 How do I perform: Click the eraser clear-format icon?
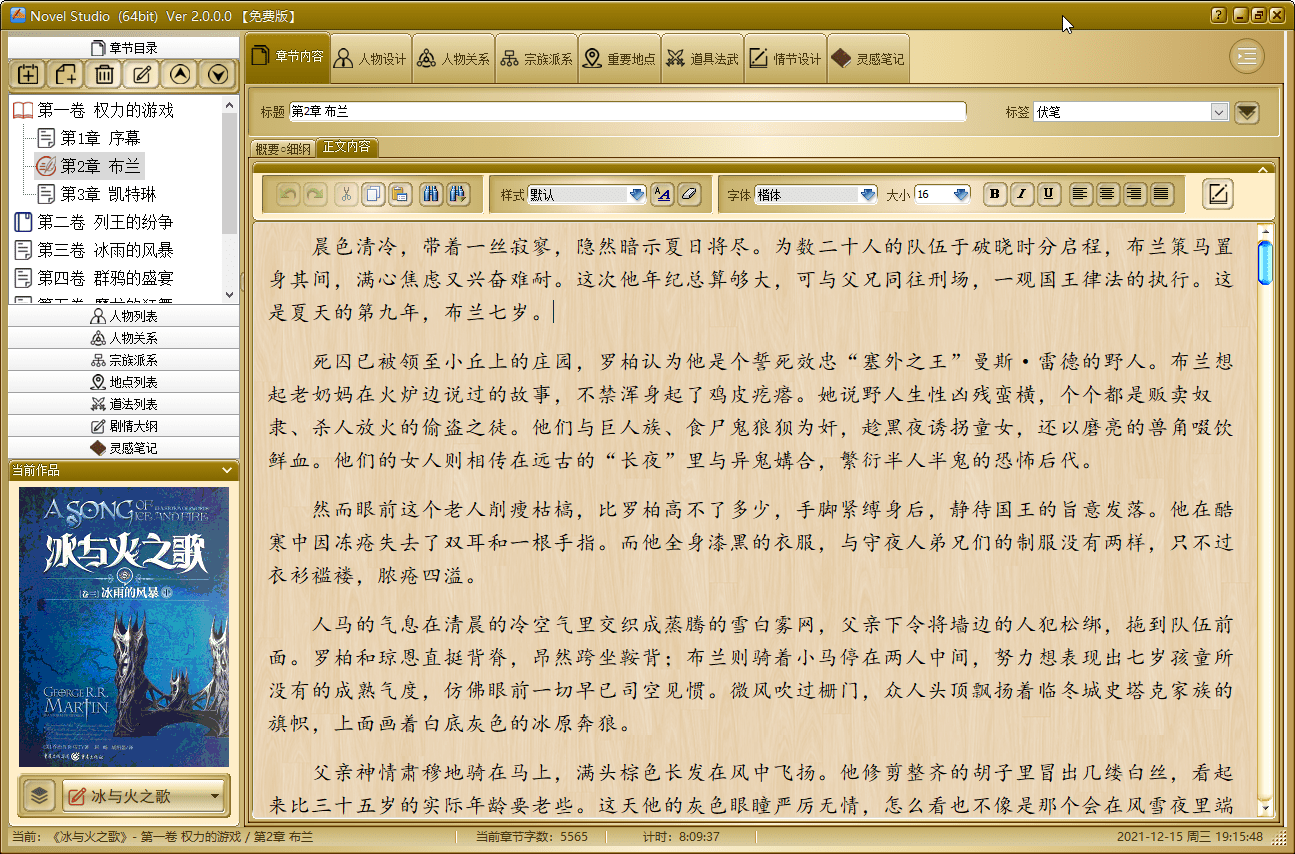click(x=690, y=195)
